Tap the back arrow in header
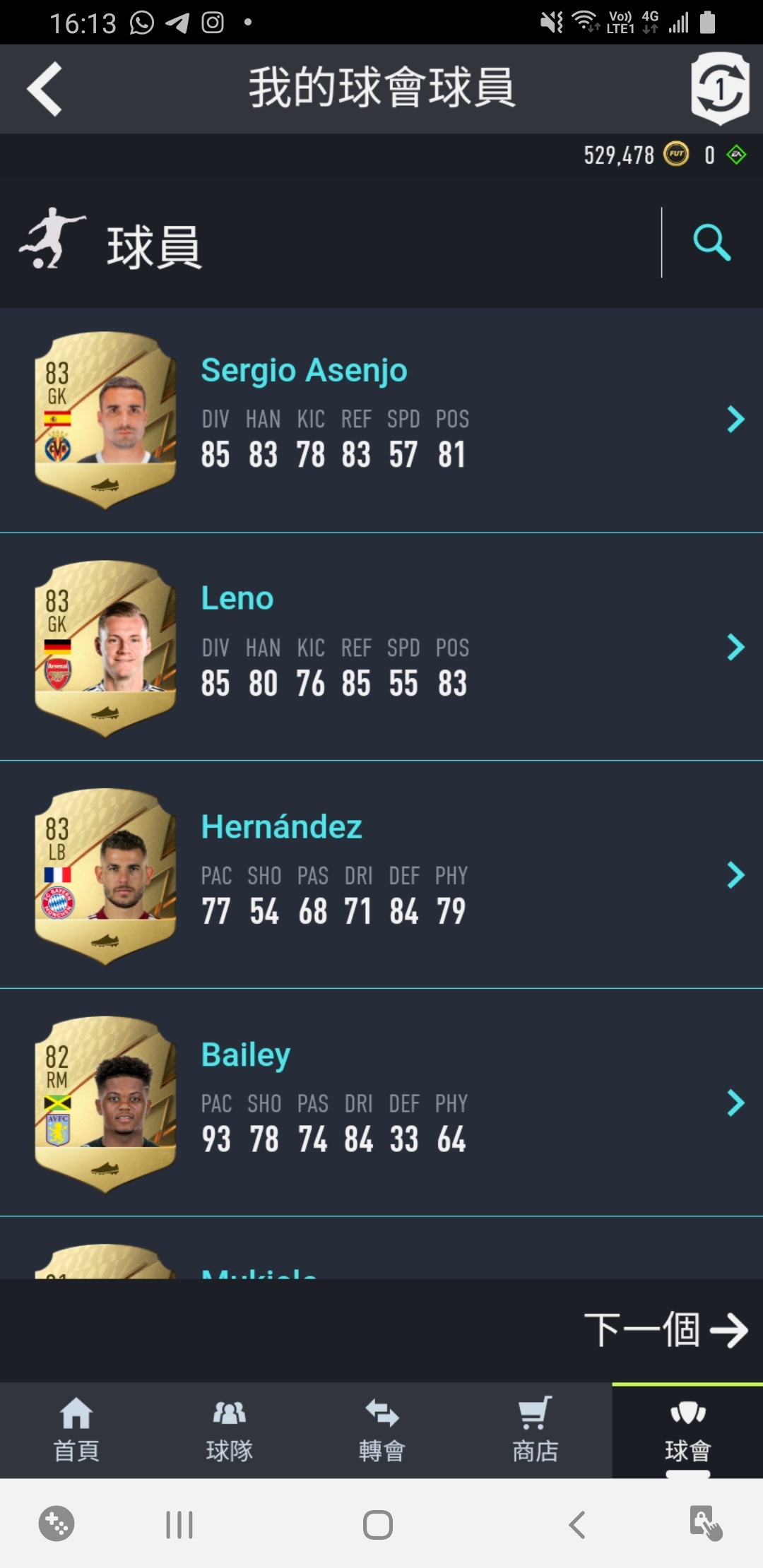This screenshot has width=763, height=1568. (45, 89)
